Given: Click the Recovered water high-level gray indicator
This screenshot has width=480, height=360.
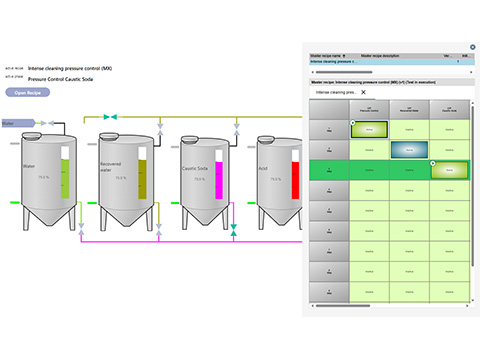Looking at the screenshot, I should [92, 144].
